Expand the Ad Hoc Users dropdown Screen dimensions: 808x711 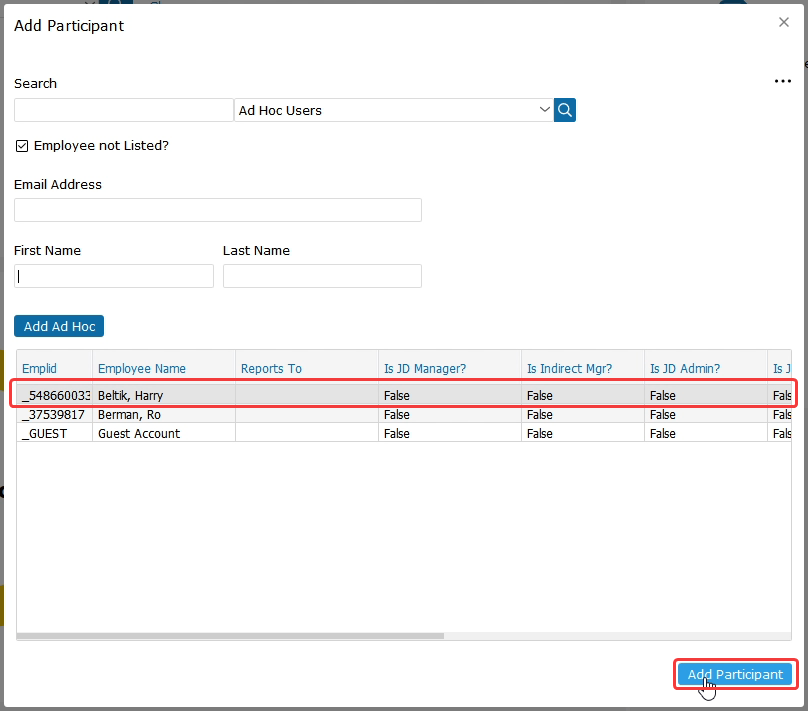pos(544,110)
